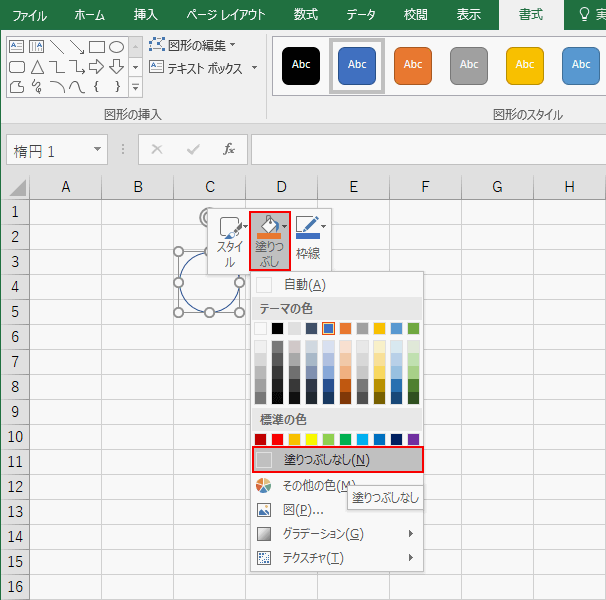Select the elbow connector shape

click(x=57, y=67)
